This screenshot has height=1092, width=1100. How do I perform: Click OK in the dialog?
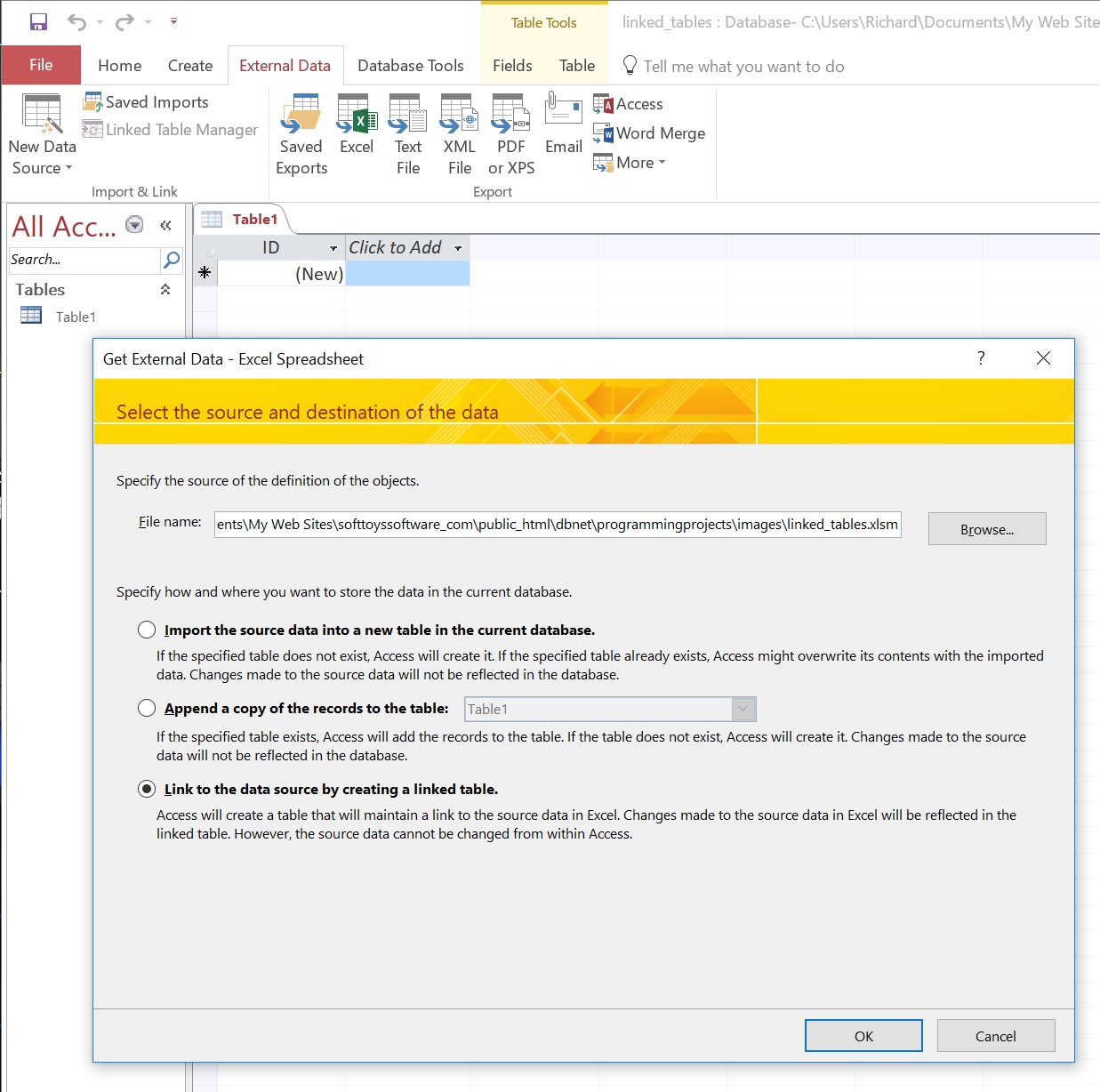coord(863,1036)
